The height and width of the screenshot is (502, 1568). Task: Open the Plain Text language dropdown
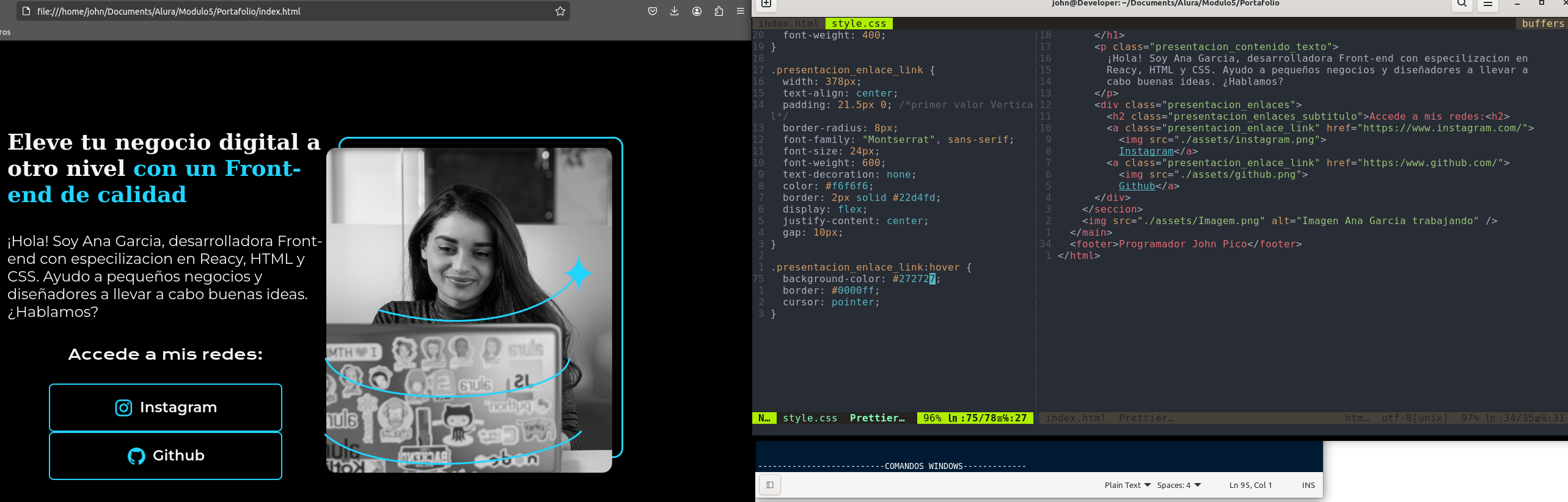point(1127,485)
